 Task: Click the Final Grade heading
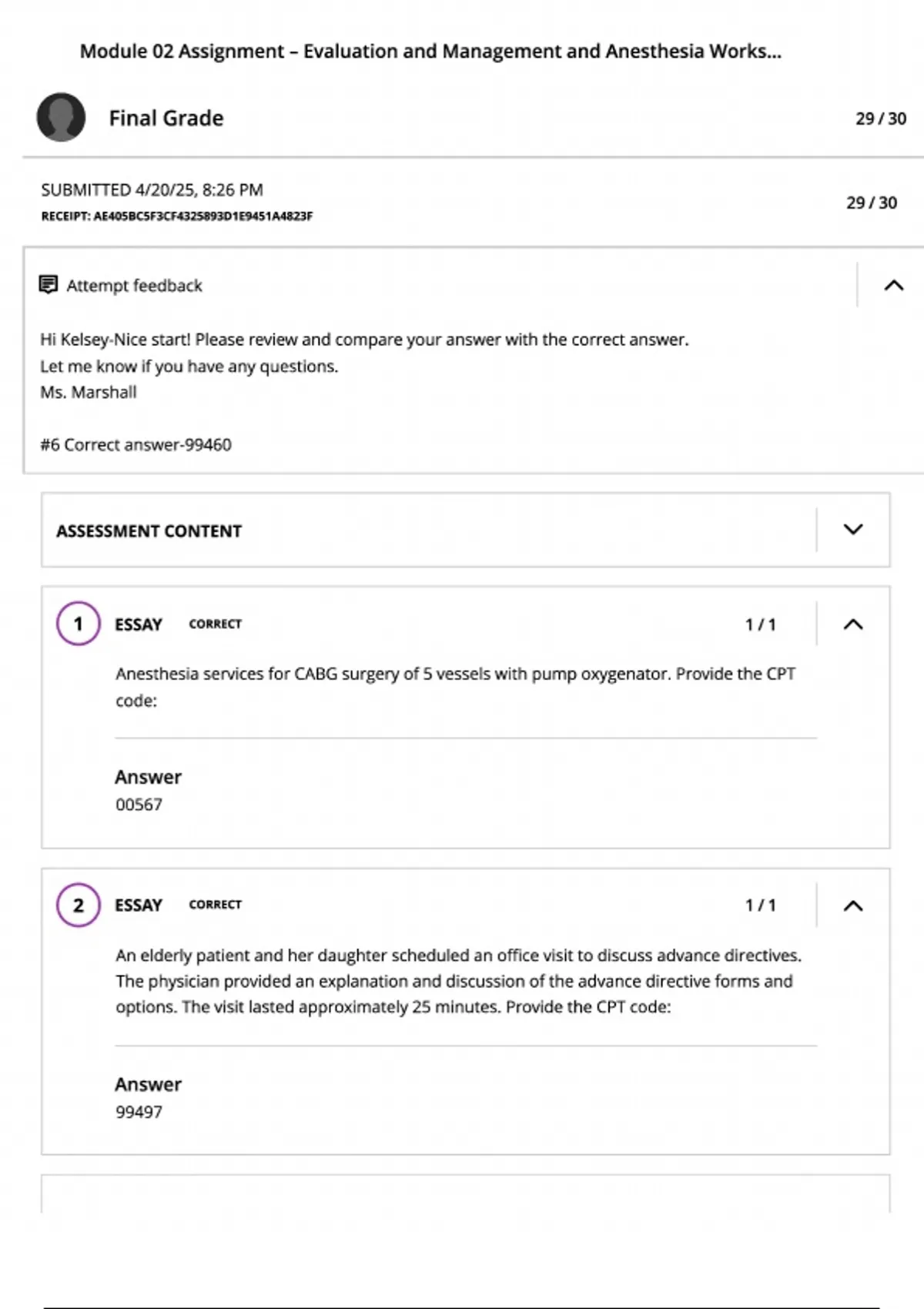166,118
